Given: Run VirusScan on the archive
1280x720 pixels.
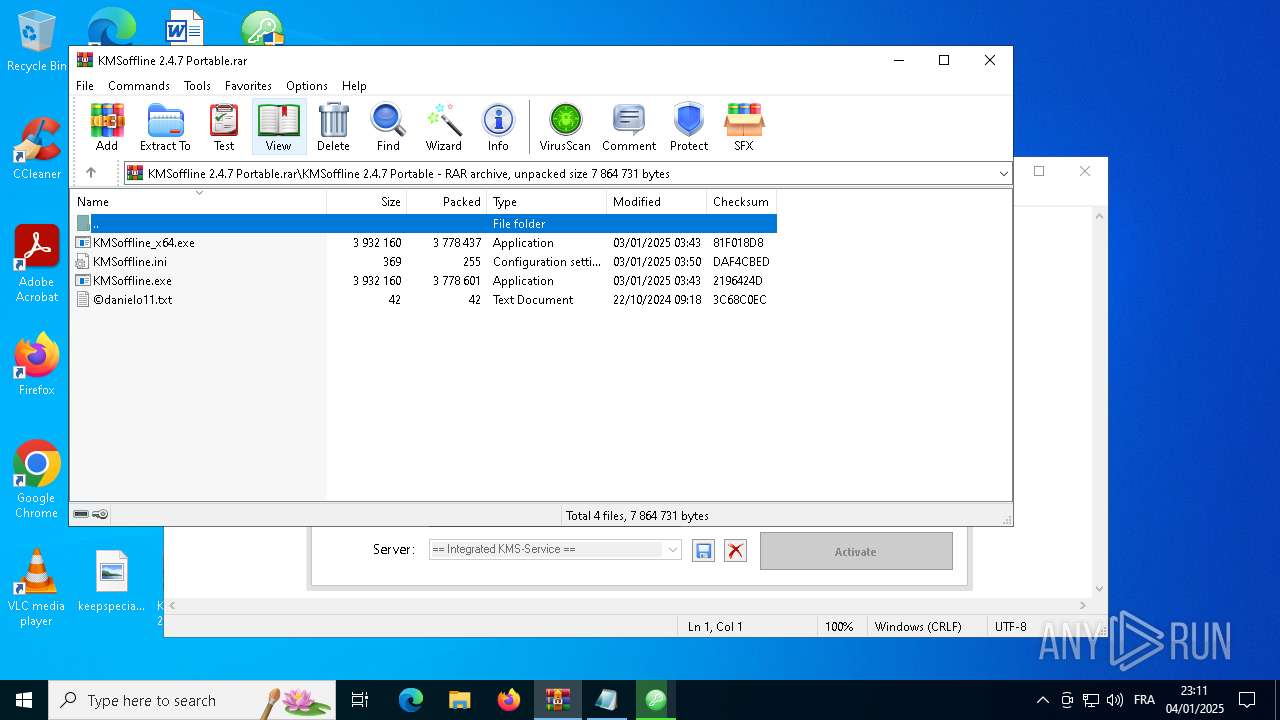Looking at the screenshot, I should tap(565, 127).
